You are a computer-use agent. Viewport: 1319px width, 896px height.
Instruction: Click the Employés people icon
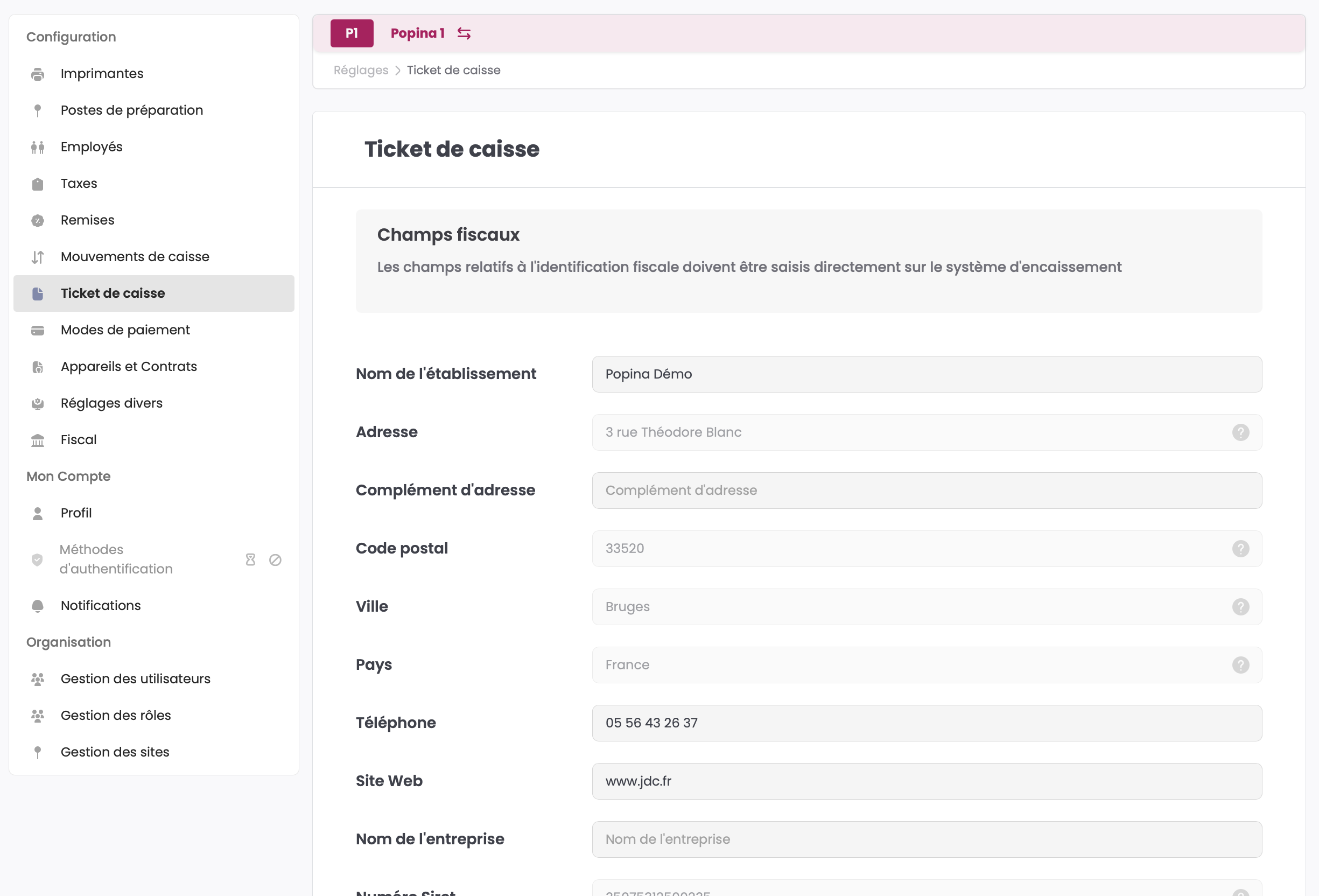pos(38,147)
